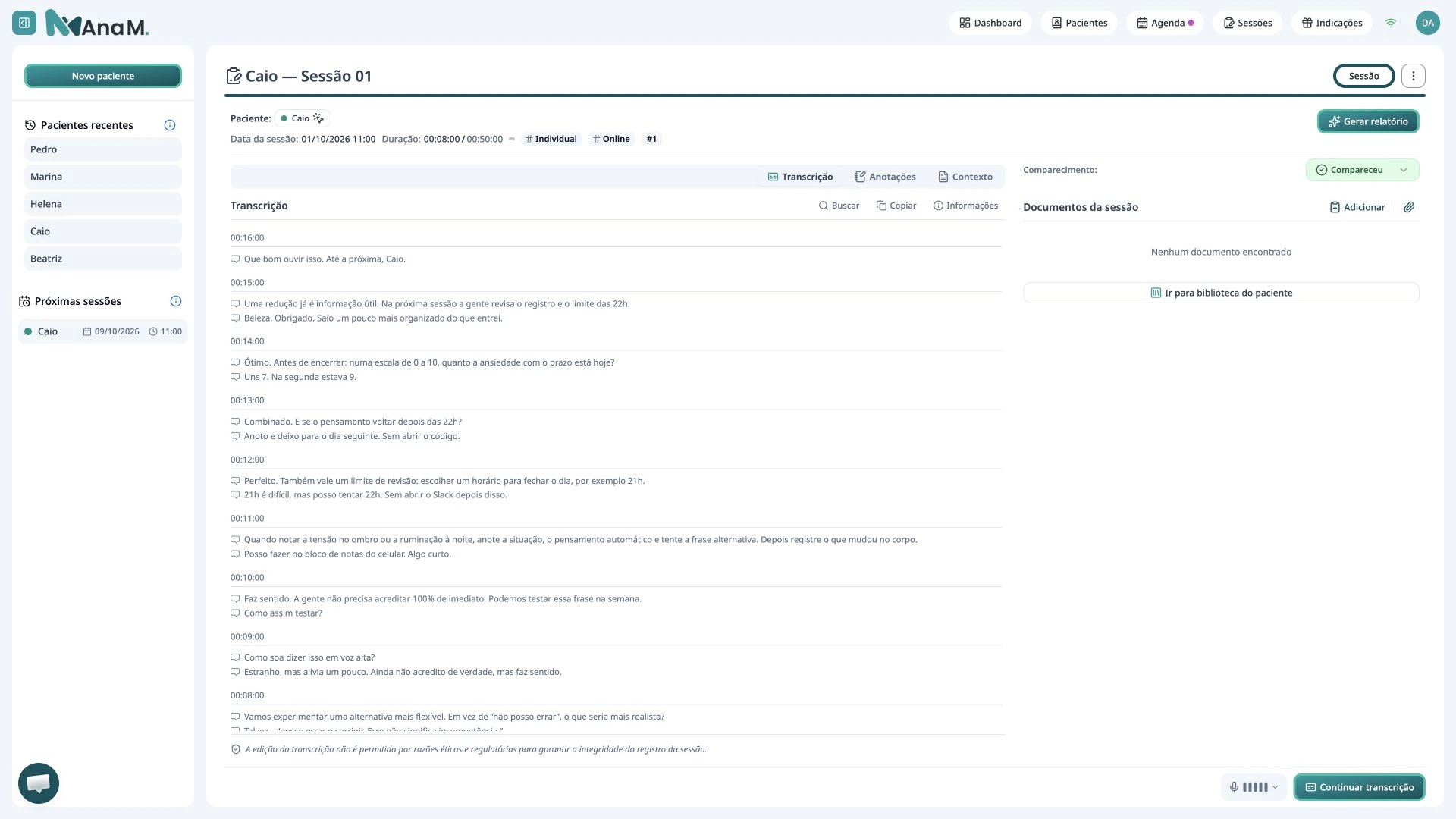Select Helena in recent patients
This screenshot has height=819, width=1456.
103,204
